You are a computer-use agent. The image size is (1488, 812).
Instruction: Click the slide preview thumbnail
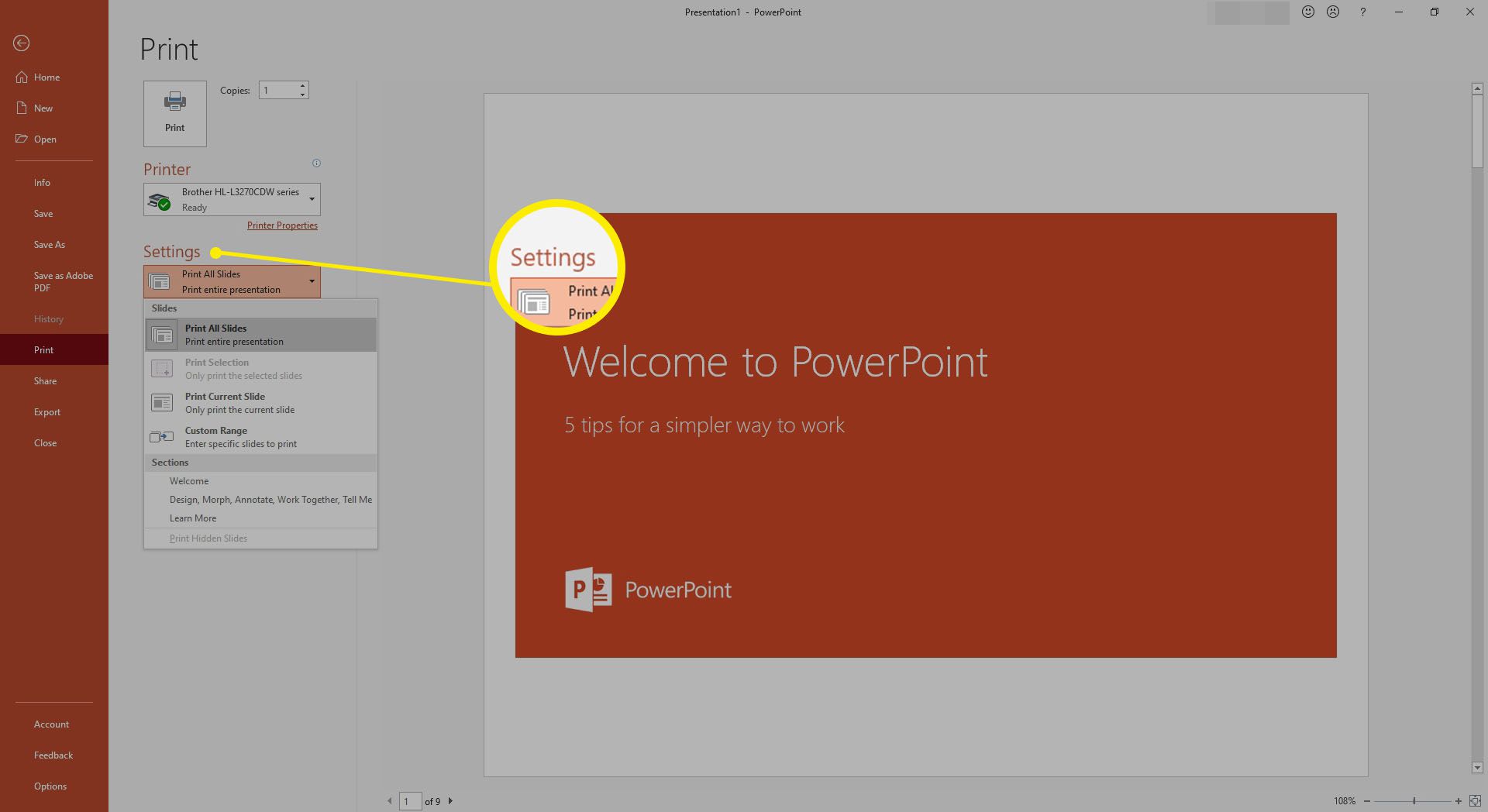[x=925, y=435]
